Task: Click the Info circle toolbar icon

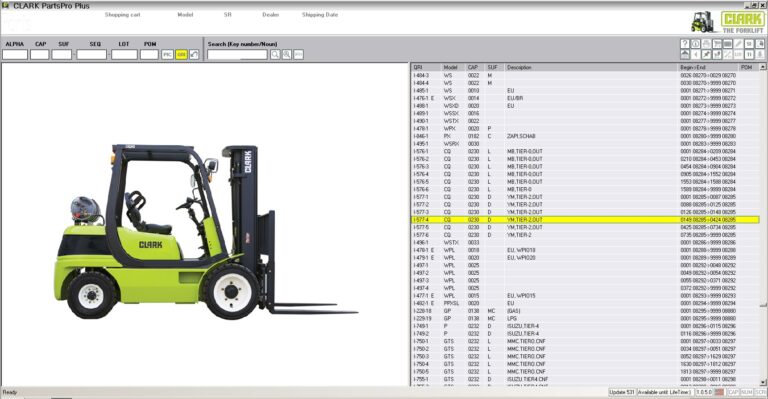Action: (696, 44)
